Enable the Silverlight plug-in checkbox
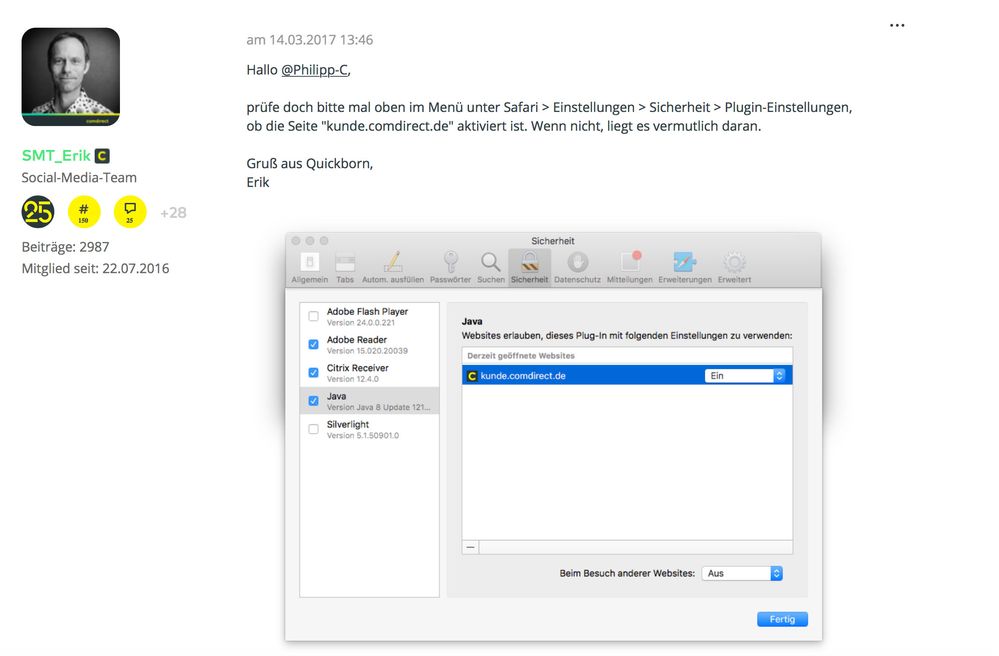 pyautogui.click(x=313, y=429)
